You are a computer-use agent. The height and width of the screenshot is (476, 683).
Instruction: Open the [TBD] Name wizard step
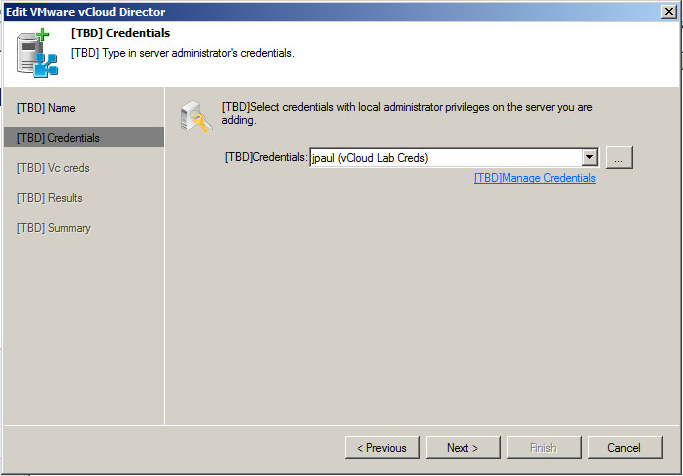pyautogui.click(x=46, y=108)
